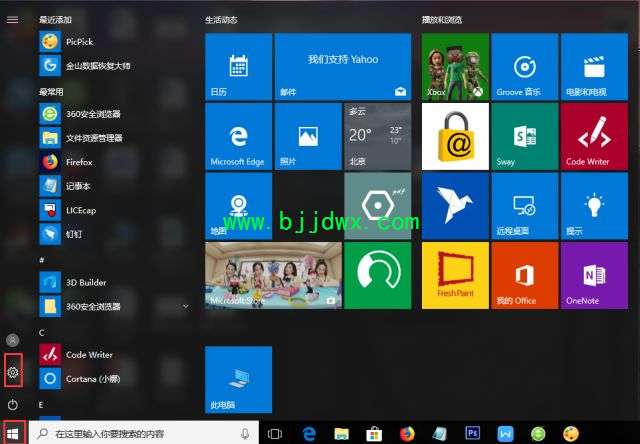Click the E letter group header
The height and width of the screenshot is (444, 640).
pos(41,405)
